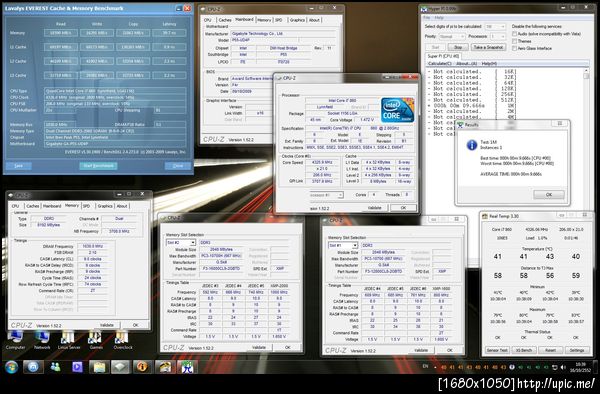Image resolution: width=600 pixels, height=394 pixels.
Task: Launch Windows Live Messenger from the taskbar
Action: [55, 367]
